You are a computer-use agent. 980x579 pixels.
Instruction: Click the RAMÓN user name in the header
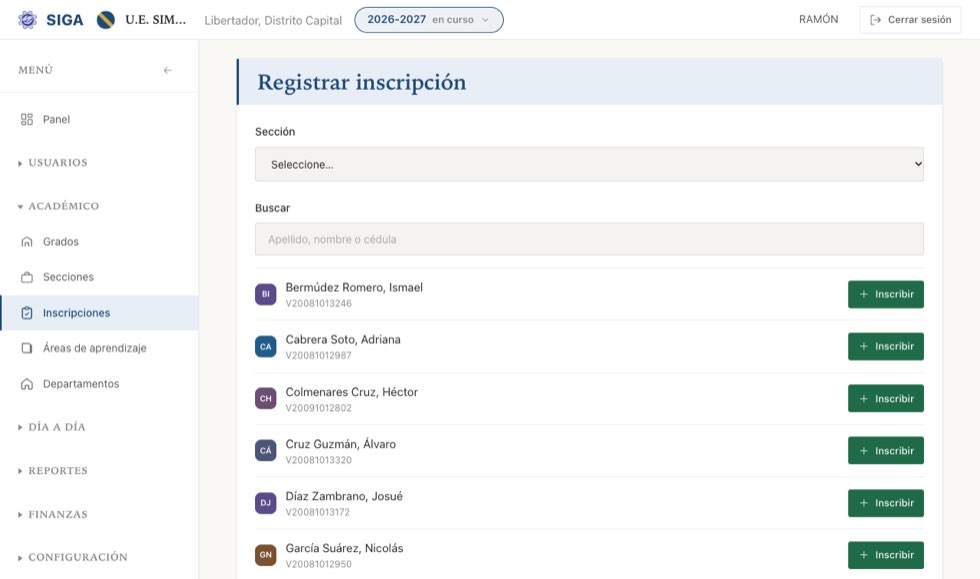tap(819, 19)
